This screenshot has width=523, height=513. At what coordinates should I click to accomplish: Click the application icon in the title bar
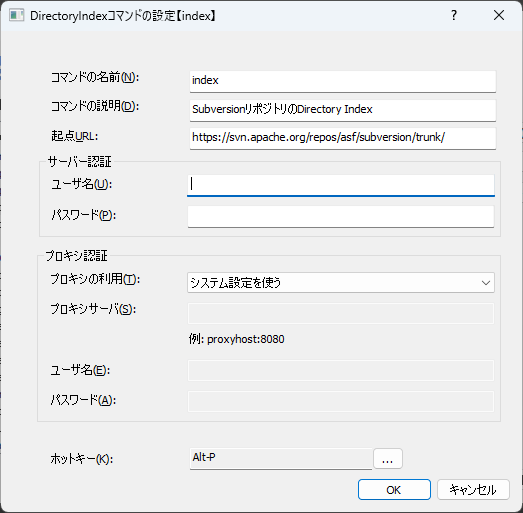(17, 15)
